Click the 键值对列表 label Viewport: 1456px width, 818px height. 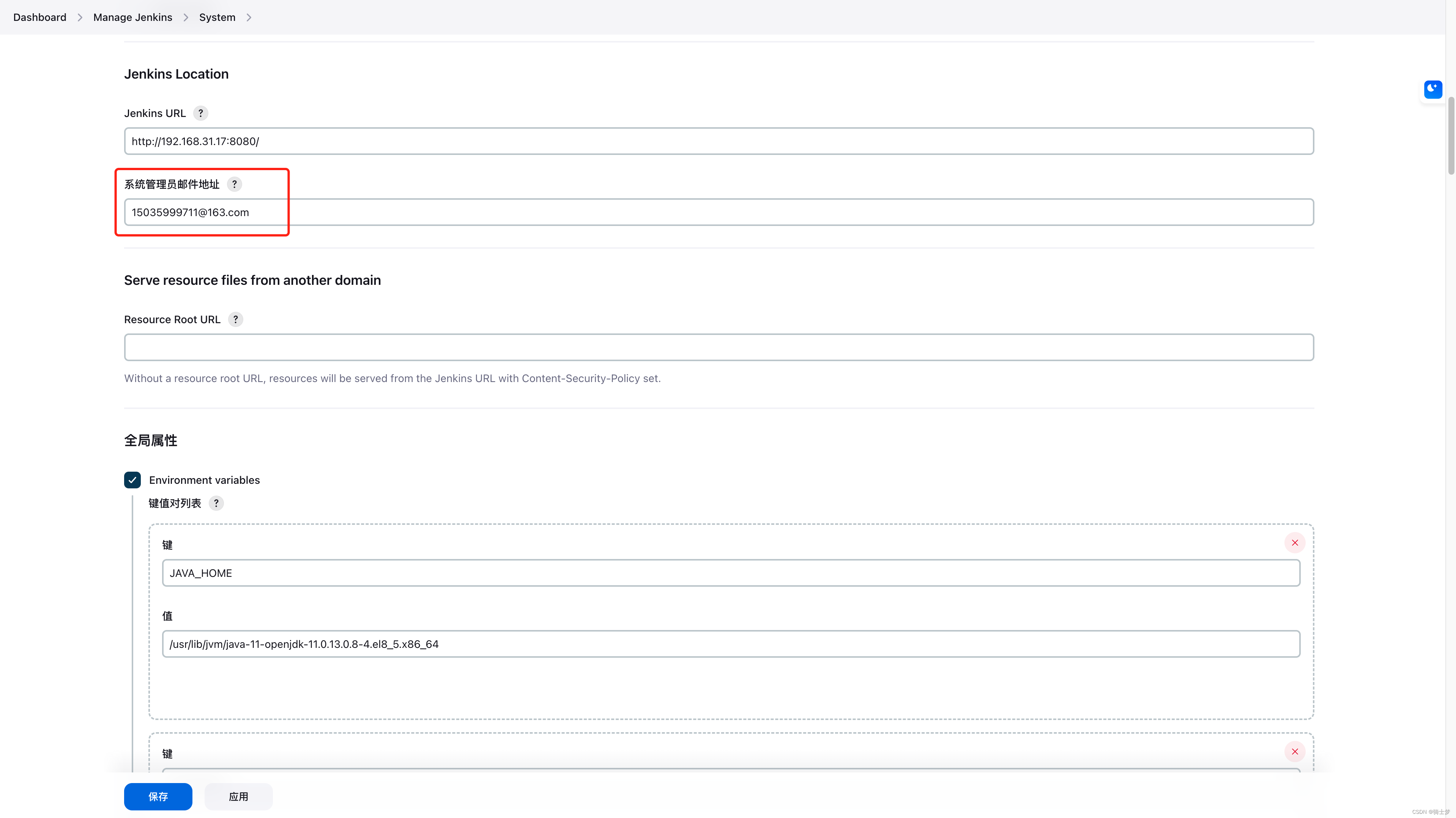coord(175,503)
